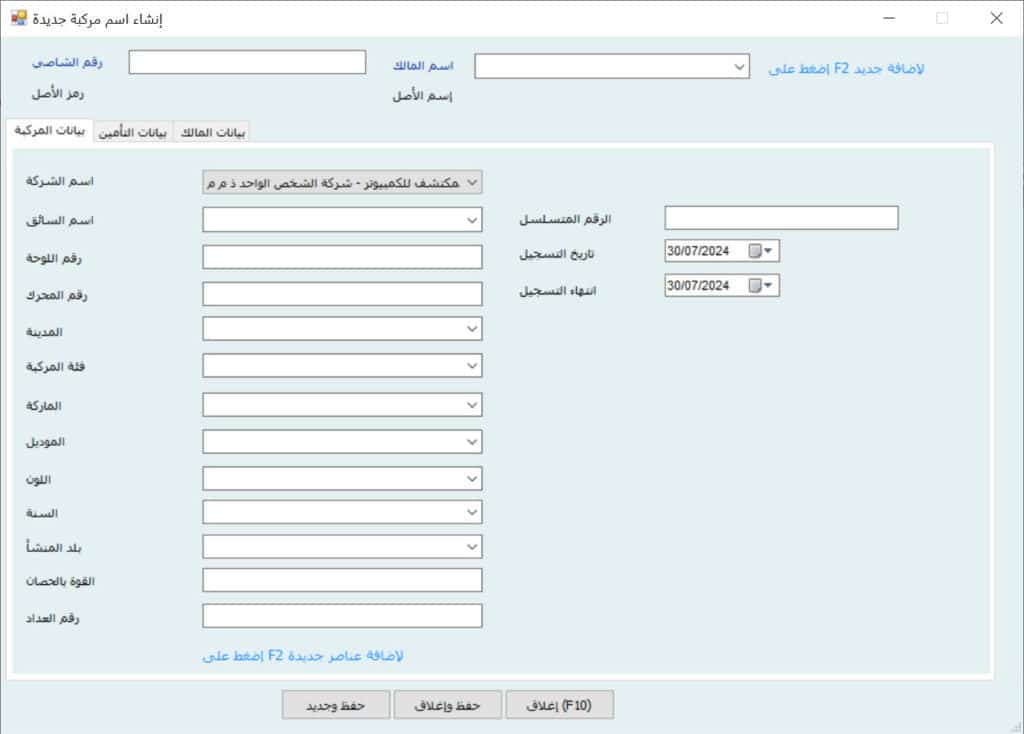
Task: Open the calendar for انتهاء التسجيل
Action: tap(768, 286)
